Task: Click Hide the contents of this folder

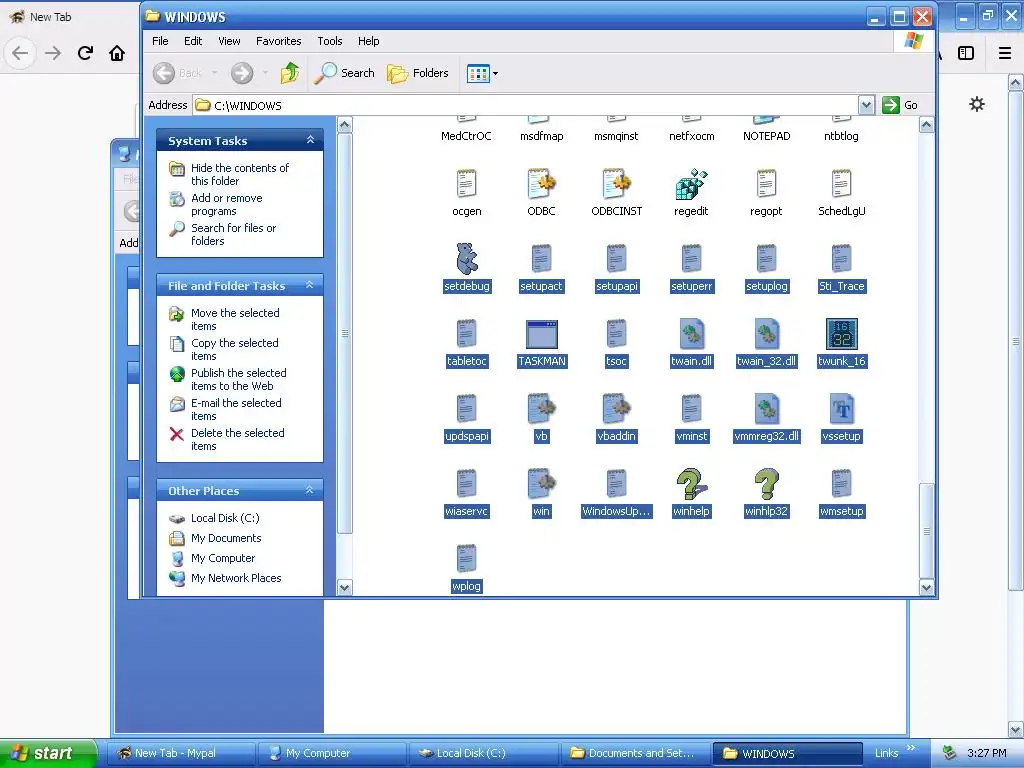Action: tap(240, 174)
